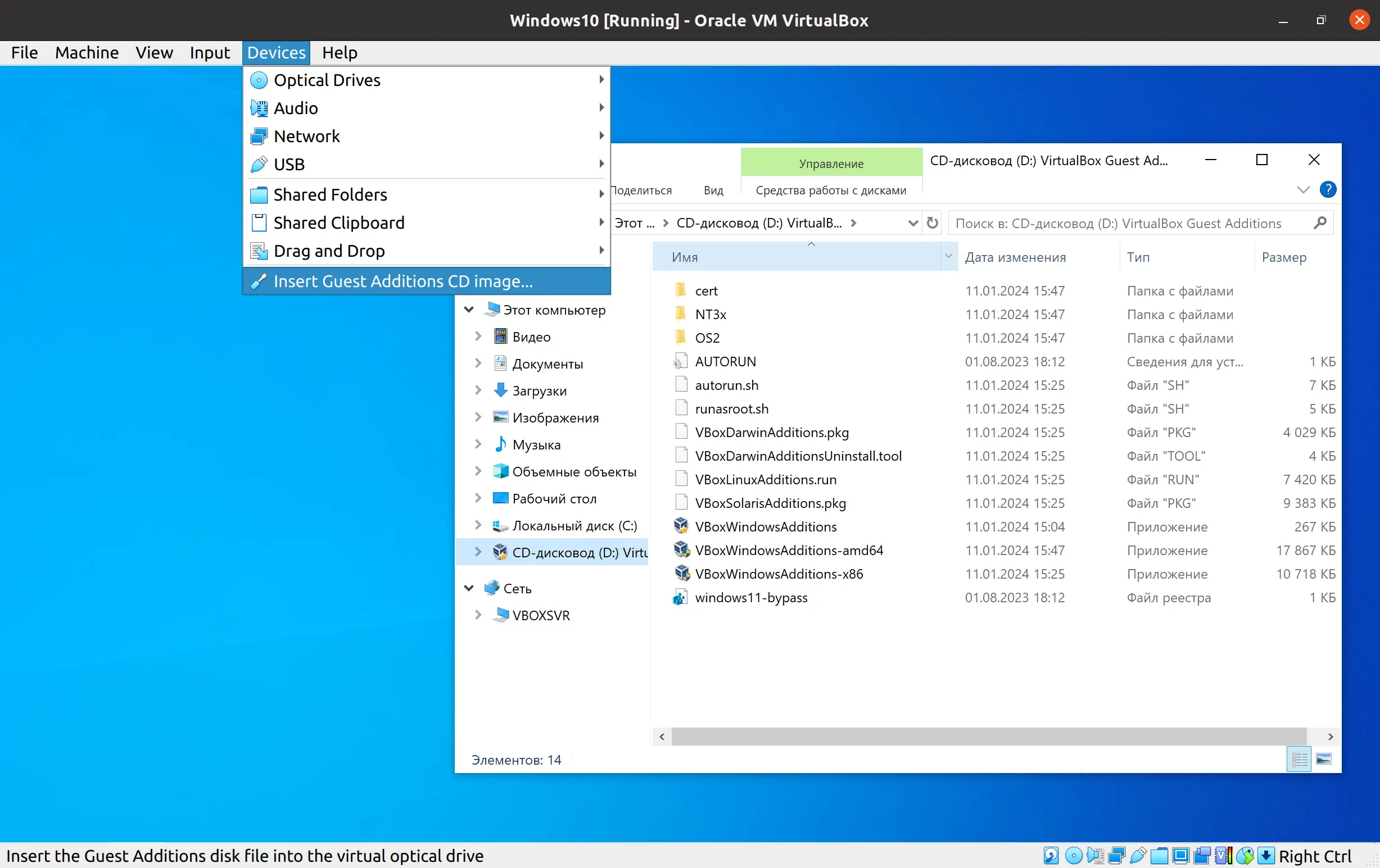Switch to the details view layout toggle
Screen dimensions: 1380x868
(1298, 760)
